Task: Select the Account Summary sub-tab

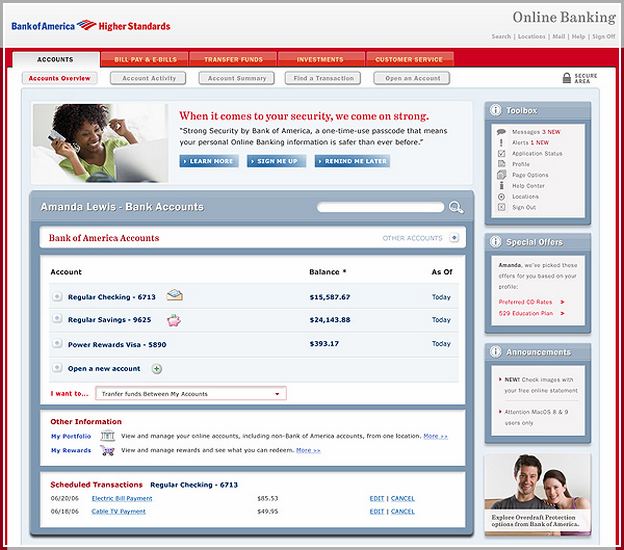Action: pos(237,78)
